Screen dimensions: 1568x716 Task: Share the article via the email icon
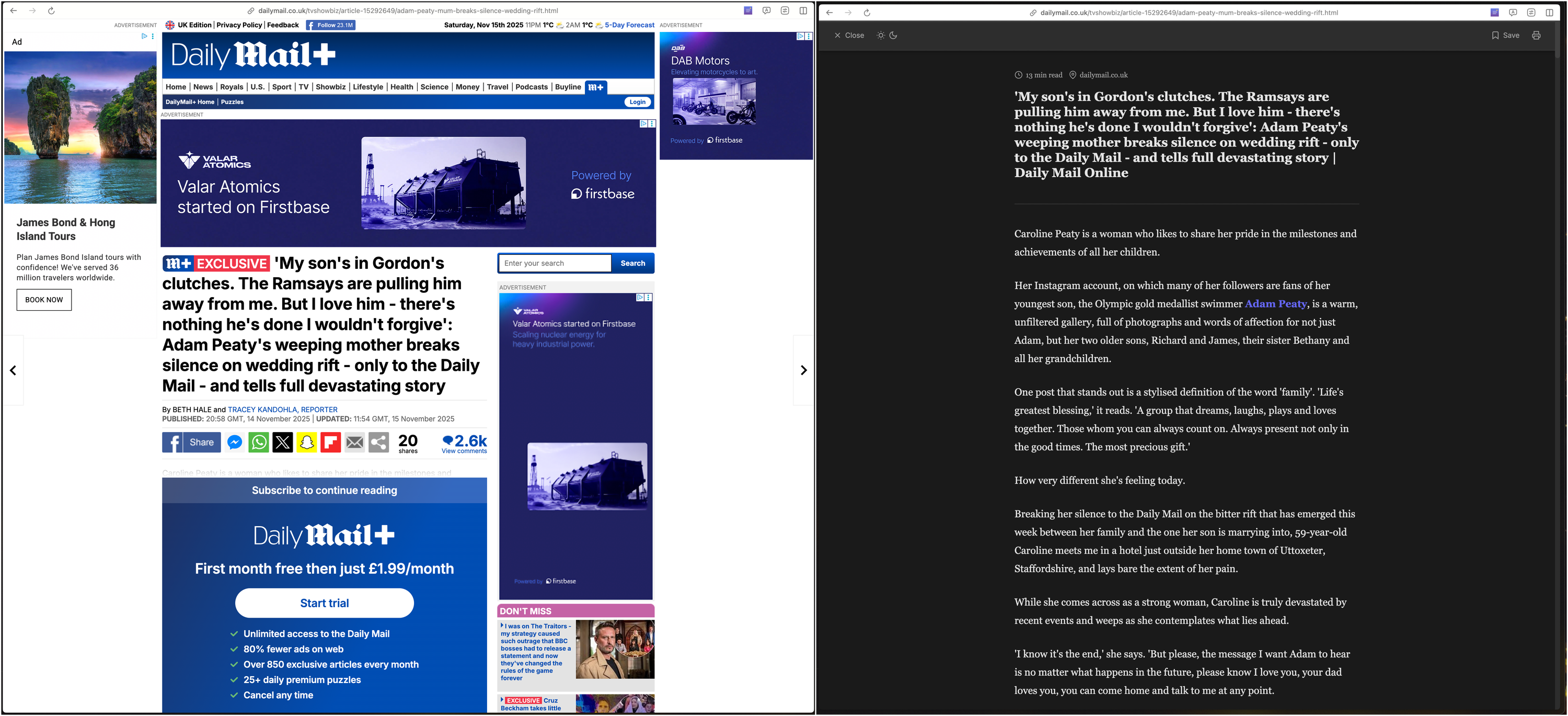tap(354, 442)
